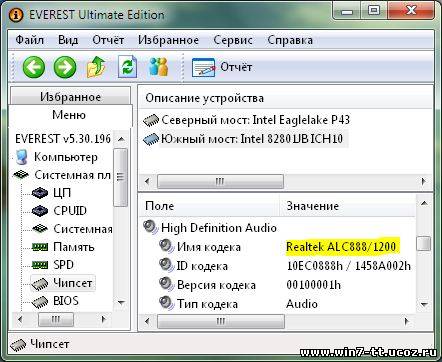The height and width of the screenshot is (362, 442).
Task: Click the details list scroll up arrow
Action: [x=424, y=203]
